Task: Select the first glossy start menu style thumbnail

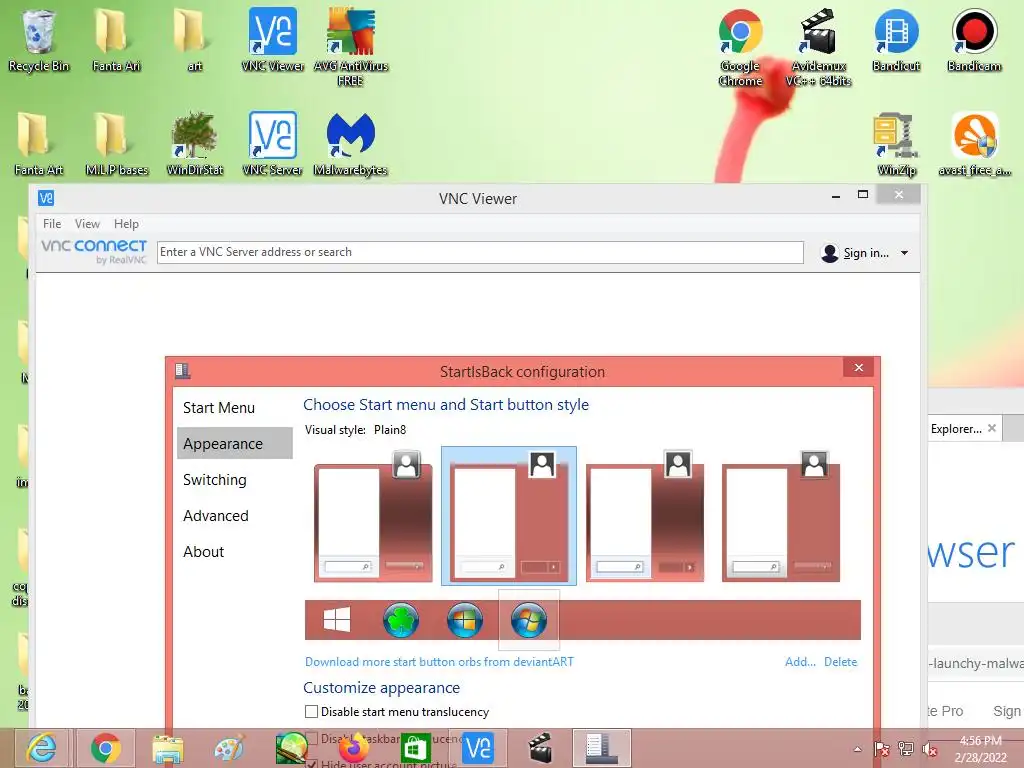Action: 373,516
